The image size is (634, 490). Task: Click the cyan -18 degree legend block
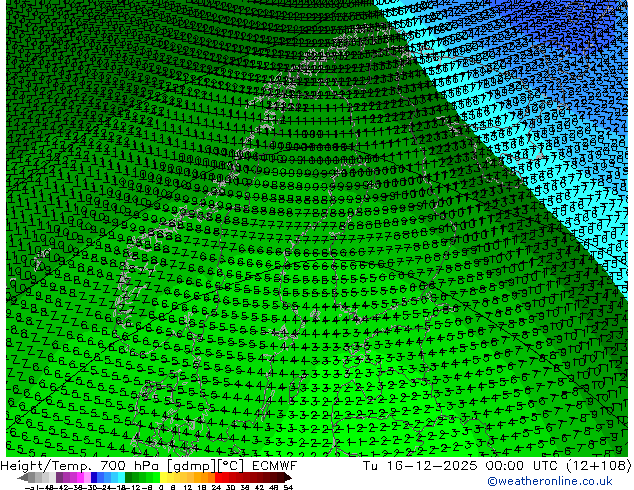coord(121,477)
